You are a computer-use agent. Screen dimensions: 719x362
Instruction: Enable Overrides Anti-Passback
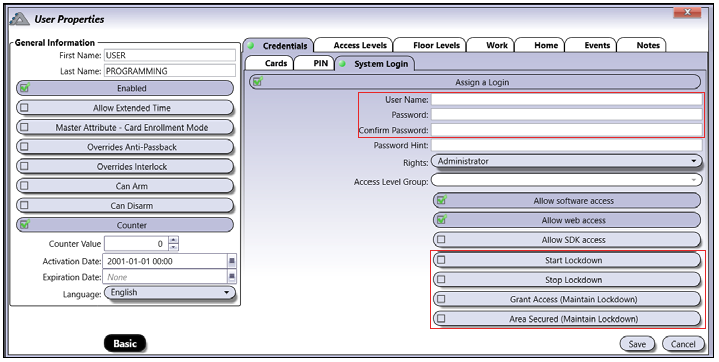125,147
